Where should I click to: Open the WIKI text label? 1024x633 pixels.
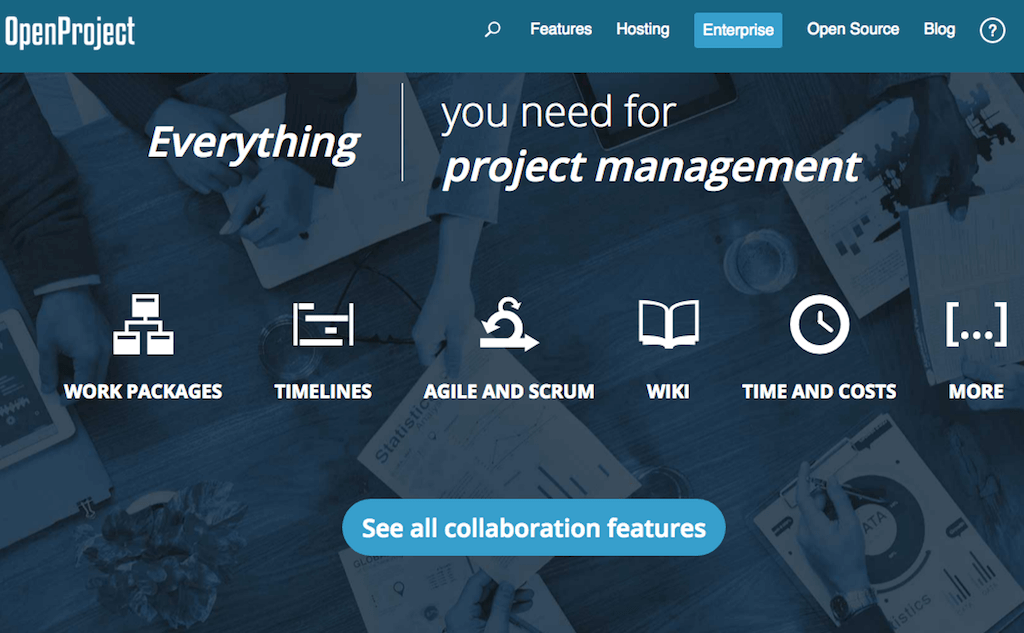click(x=668, y=392)
